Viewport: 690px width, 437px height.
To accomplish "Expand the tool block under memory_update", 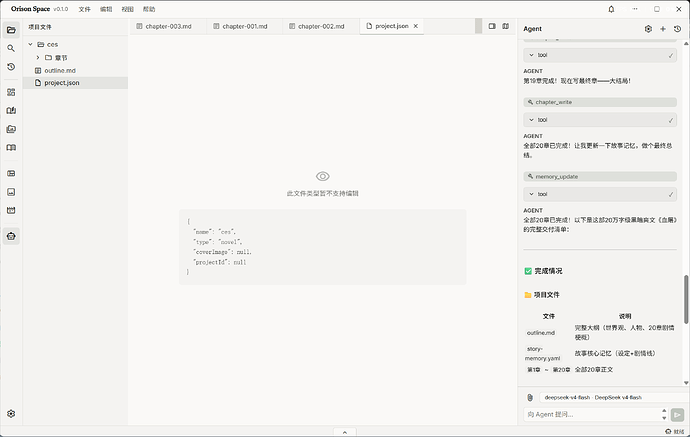I will [600, 194].
